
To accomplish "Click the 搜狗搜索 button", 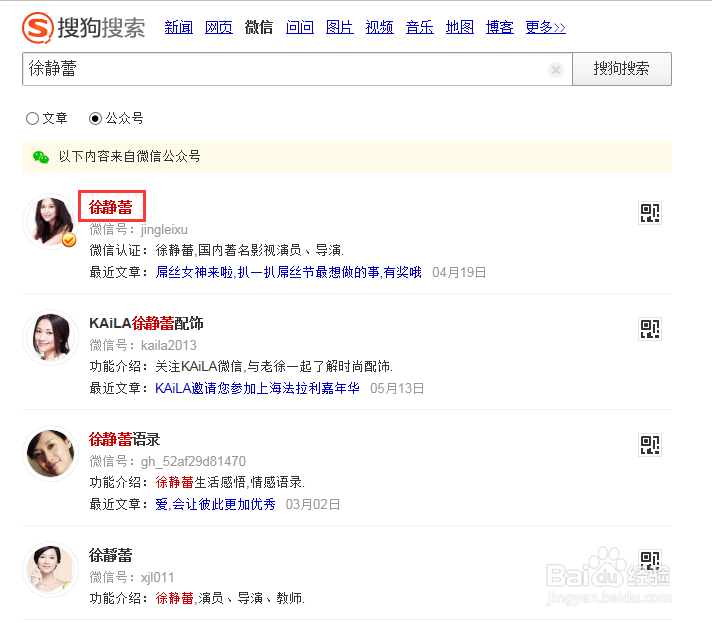I will 622,69.
